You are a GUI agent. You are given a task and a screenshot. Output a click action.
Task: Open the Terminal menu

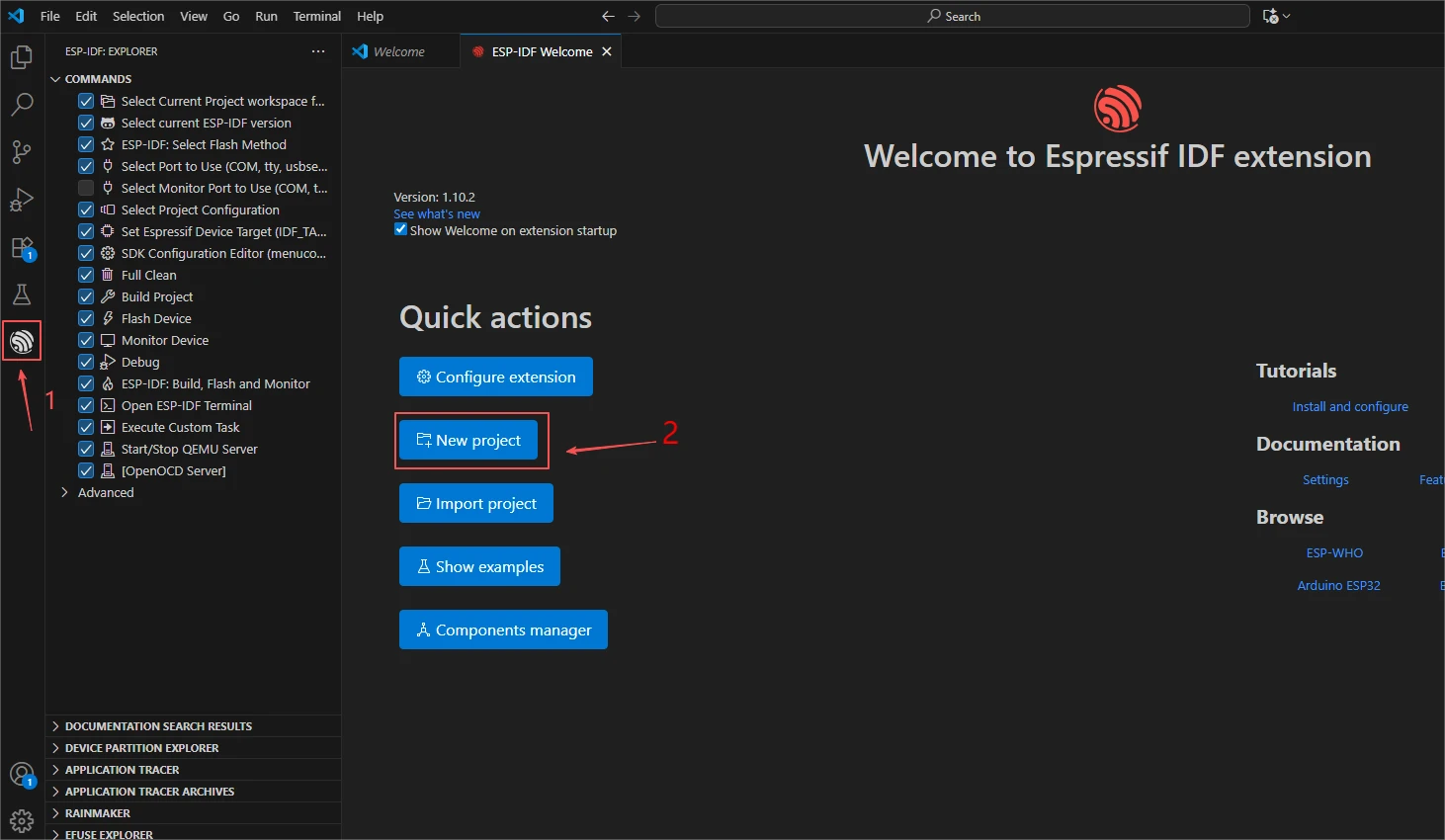316,16
